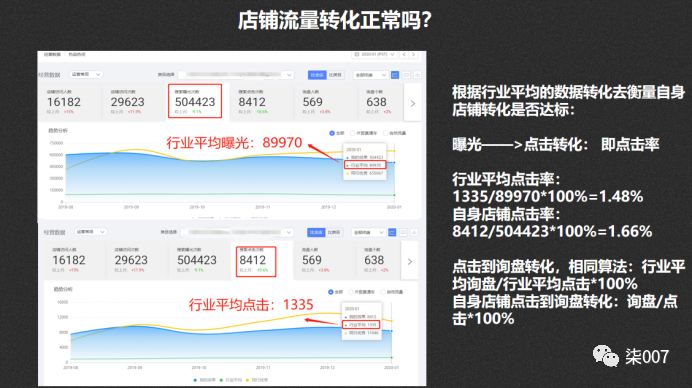This screenshot has height=388, width=692.
Task: Toggle 行业平均 green legend item below clicks chart
Action: tap(231, 380)
